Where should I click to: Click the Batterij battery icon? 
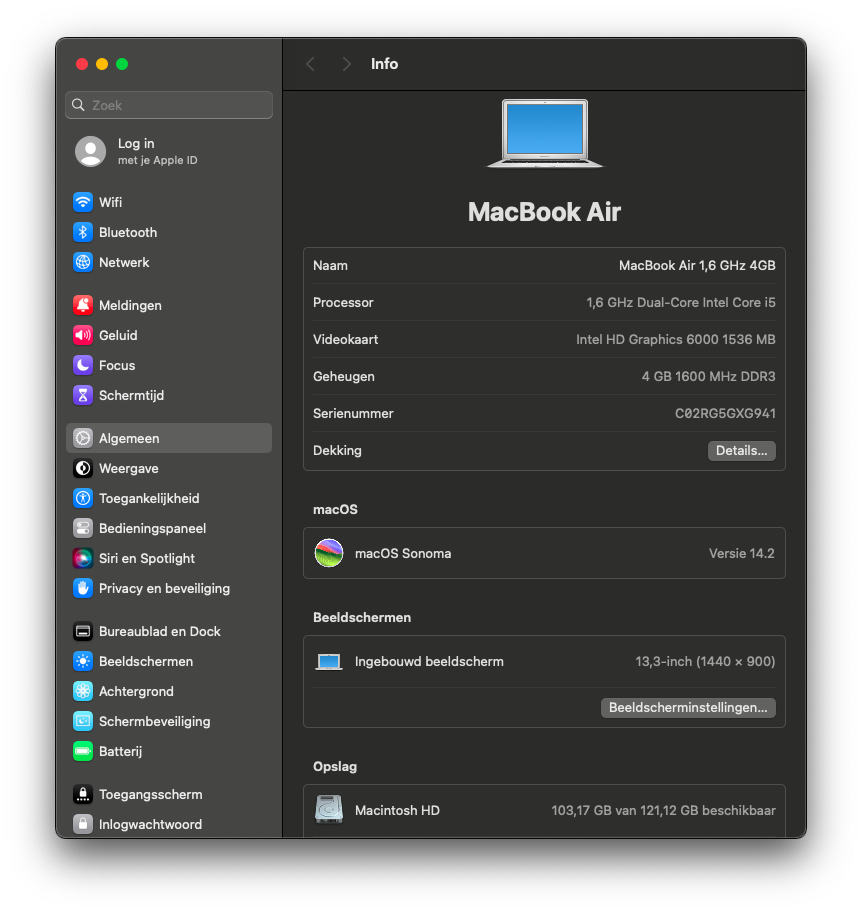coord(83,751)
